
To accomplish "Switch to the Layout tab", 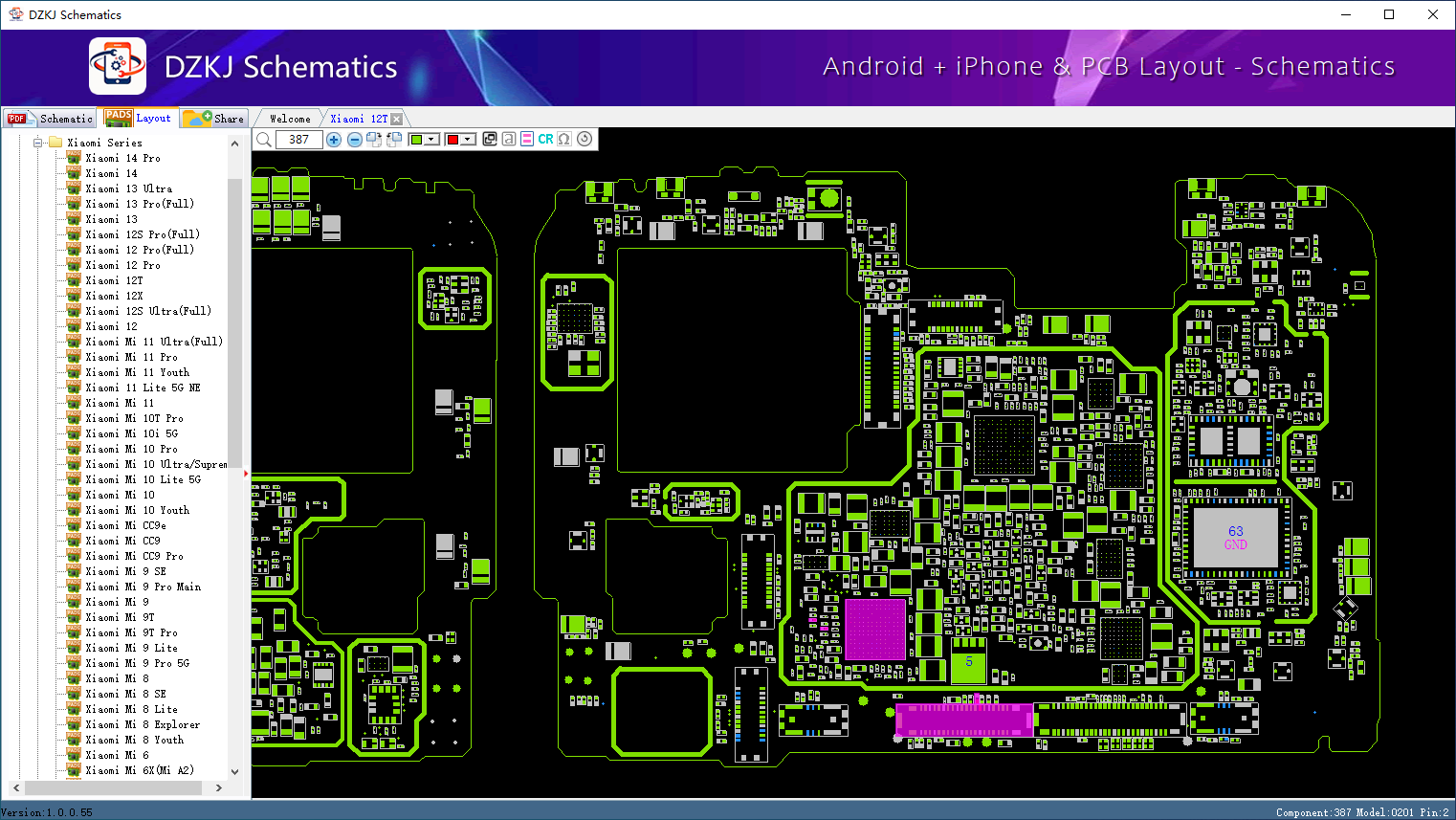I will pyautogui.click(x=139, y=118).
